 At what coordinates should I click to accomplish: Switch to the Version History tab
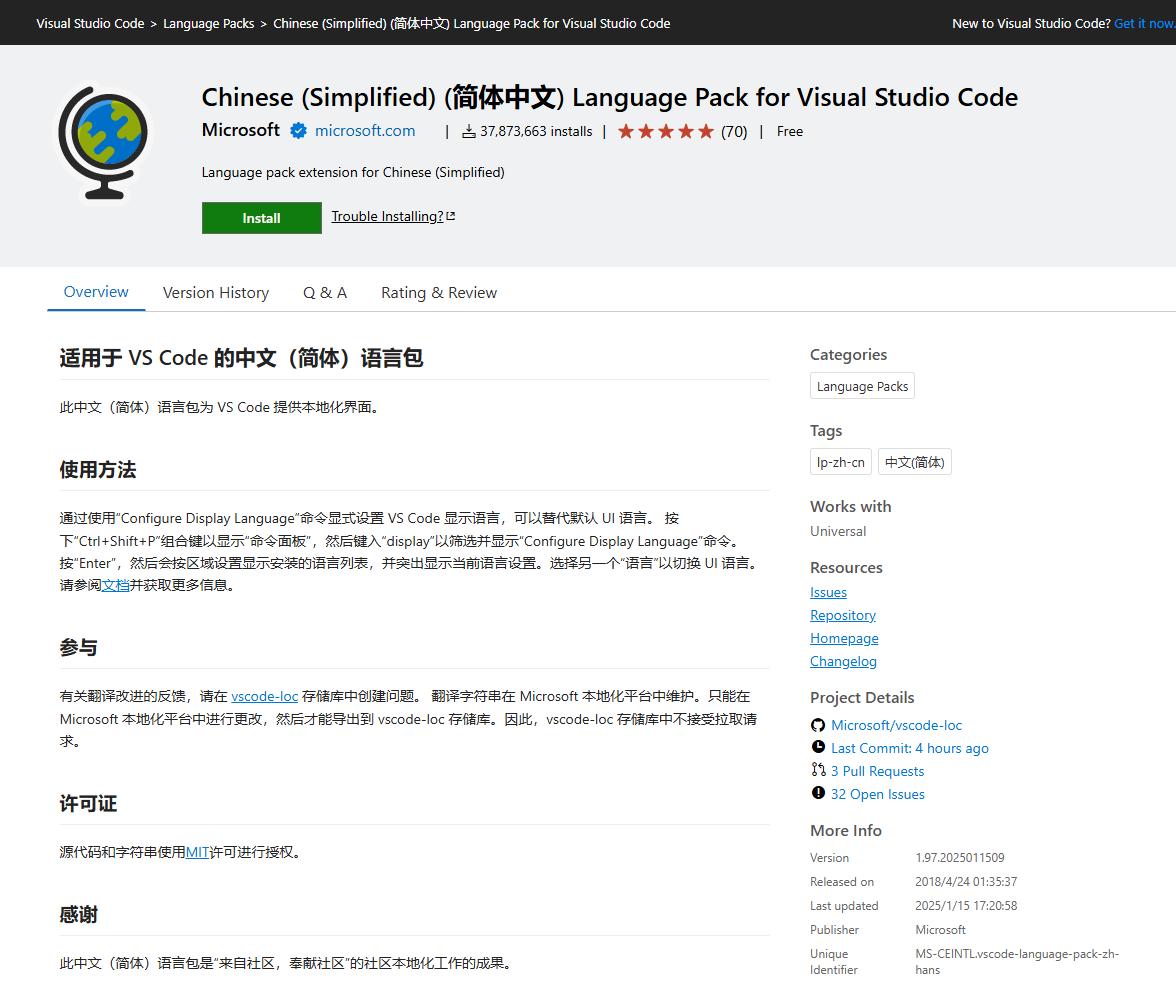click(216, 293)
